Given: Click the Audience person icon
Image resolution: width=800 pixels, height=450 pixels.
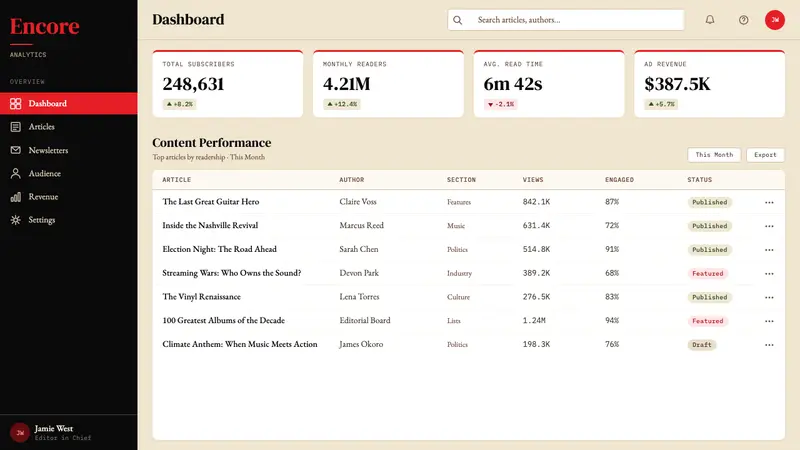Looking at the screenshot, I should (16, 173).
